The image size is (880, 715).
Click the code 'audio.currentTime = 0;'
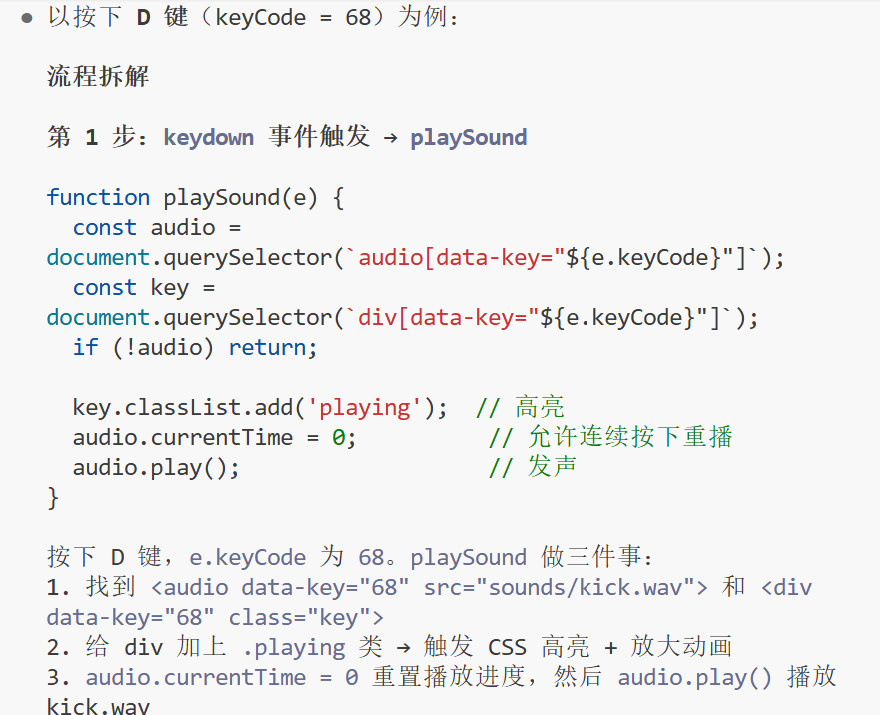click(x=215, y=437)
